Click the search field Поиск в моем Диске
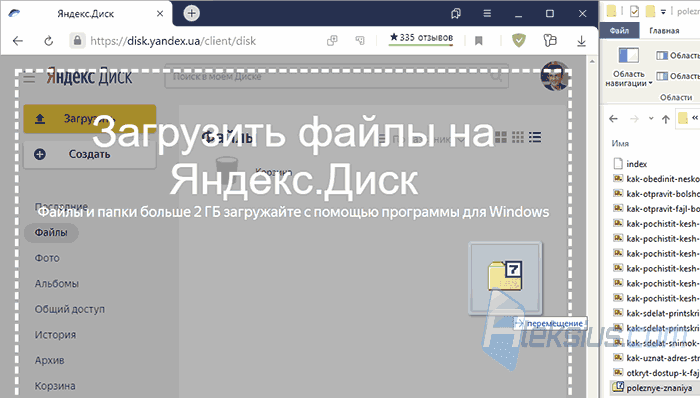Screen dimensions: 700x398 click(336, 76)
